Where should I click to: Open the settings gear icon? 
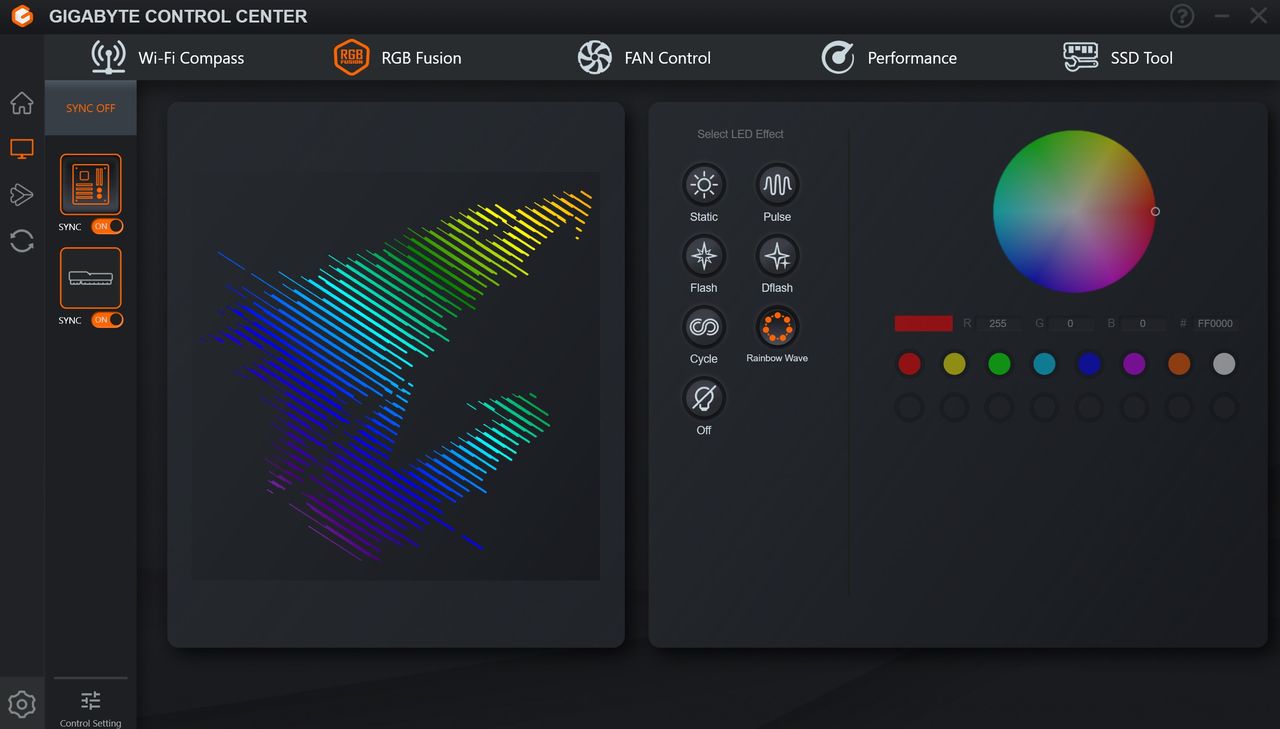point(22,704)
